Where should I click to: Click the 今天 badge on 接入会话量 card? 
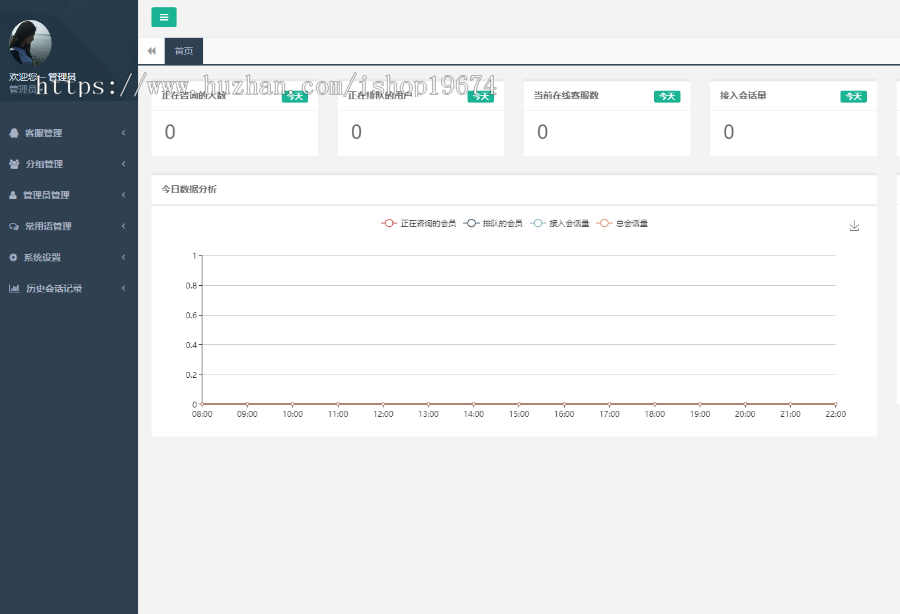point(853,97)
